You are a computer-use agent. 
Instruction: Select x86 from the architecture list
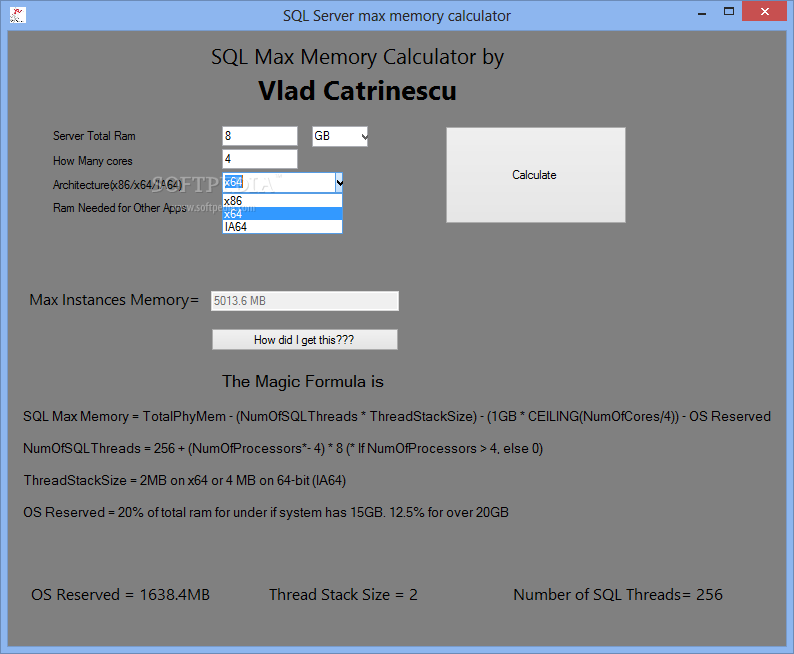tap(283, 201)
